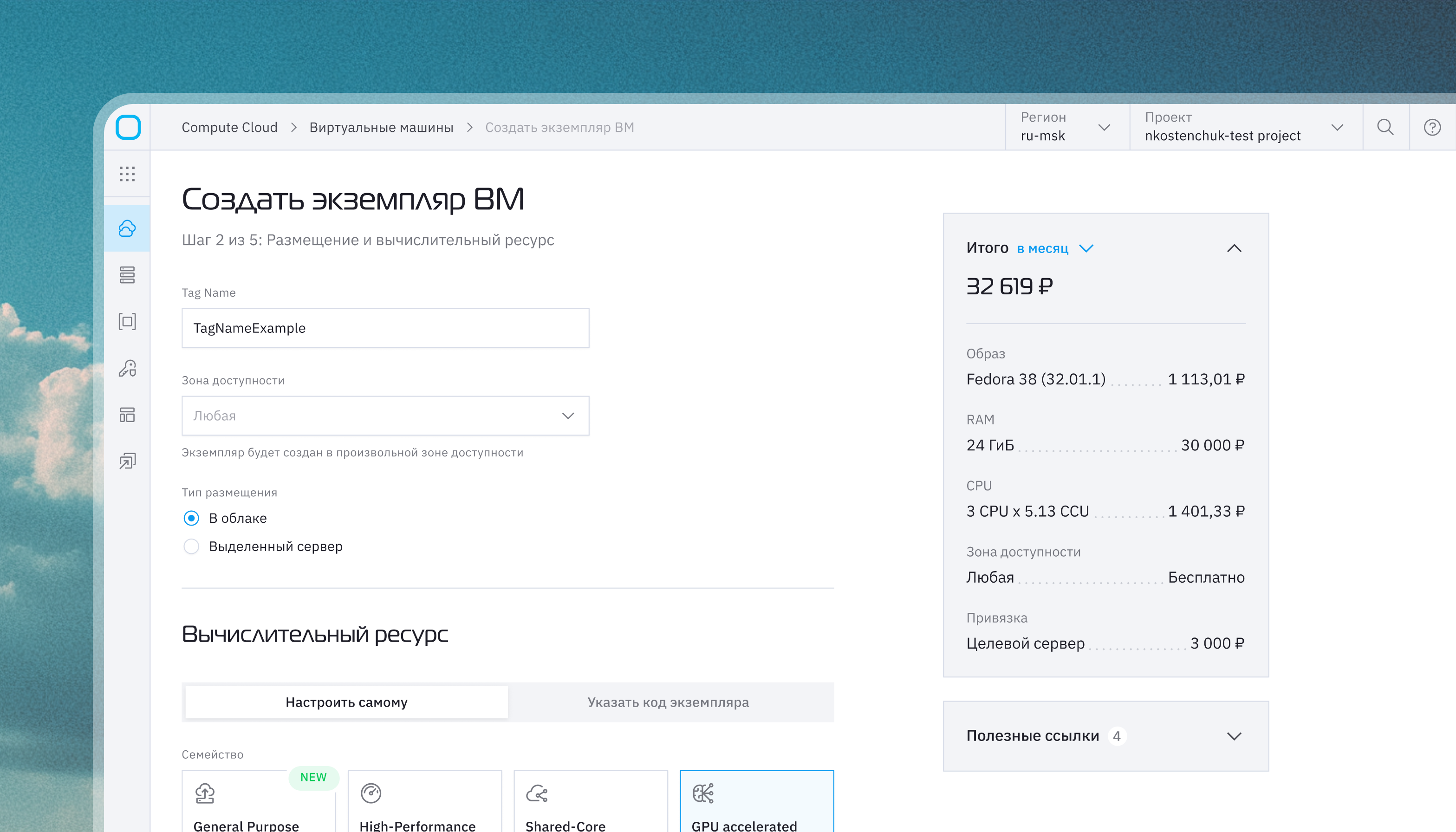Click the 'Бесплатно' price value
Image resolution: width=1456 pixels, height=832 pixels.
pyautogui.click(x=1206, y=577)
